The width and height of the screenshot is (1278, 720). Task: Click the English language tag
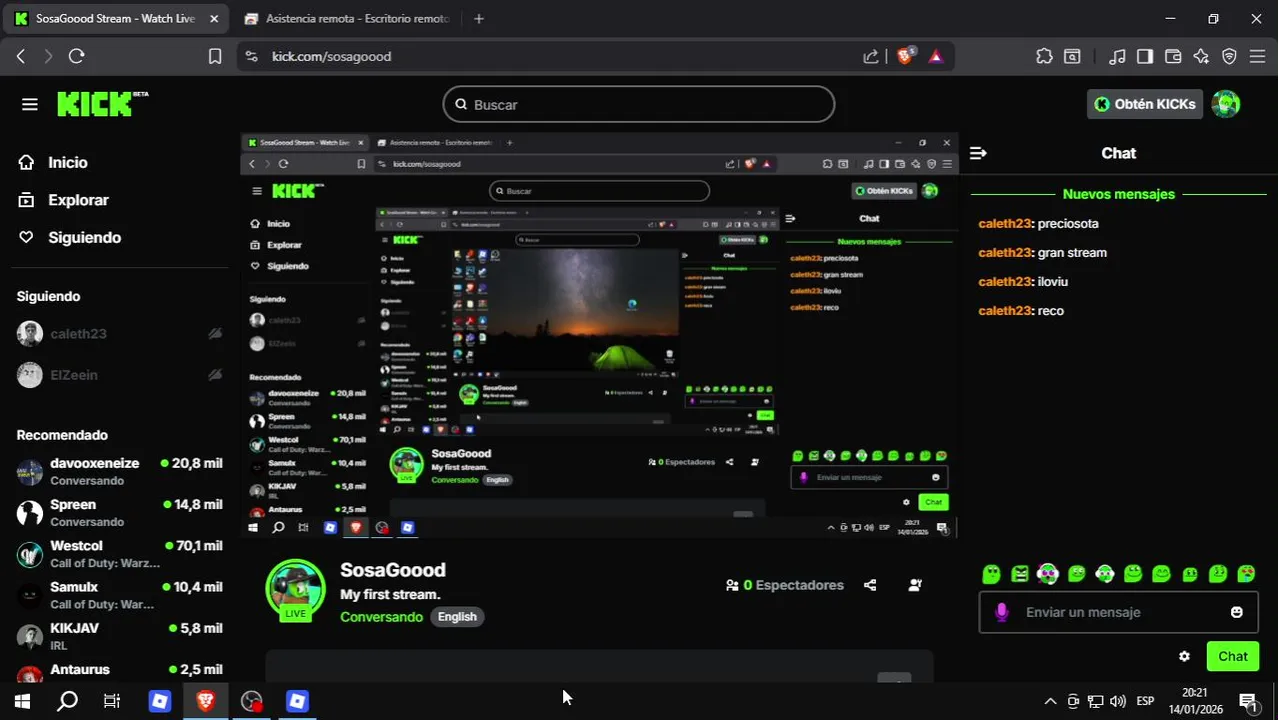457,617
